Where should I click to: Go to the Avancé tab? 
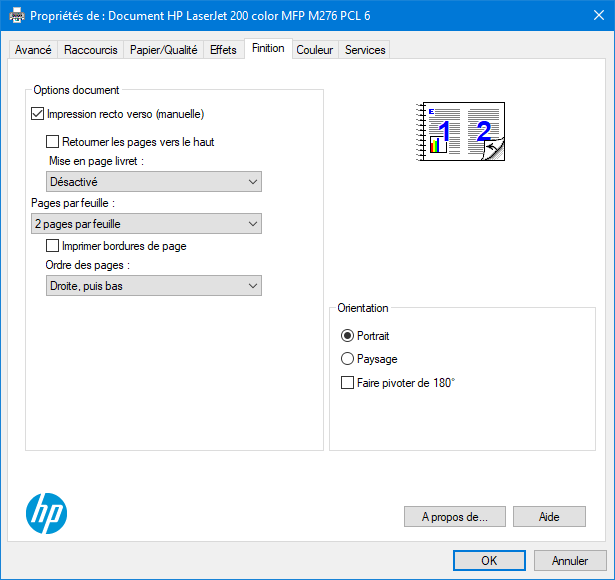33,50
